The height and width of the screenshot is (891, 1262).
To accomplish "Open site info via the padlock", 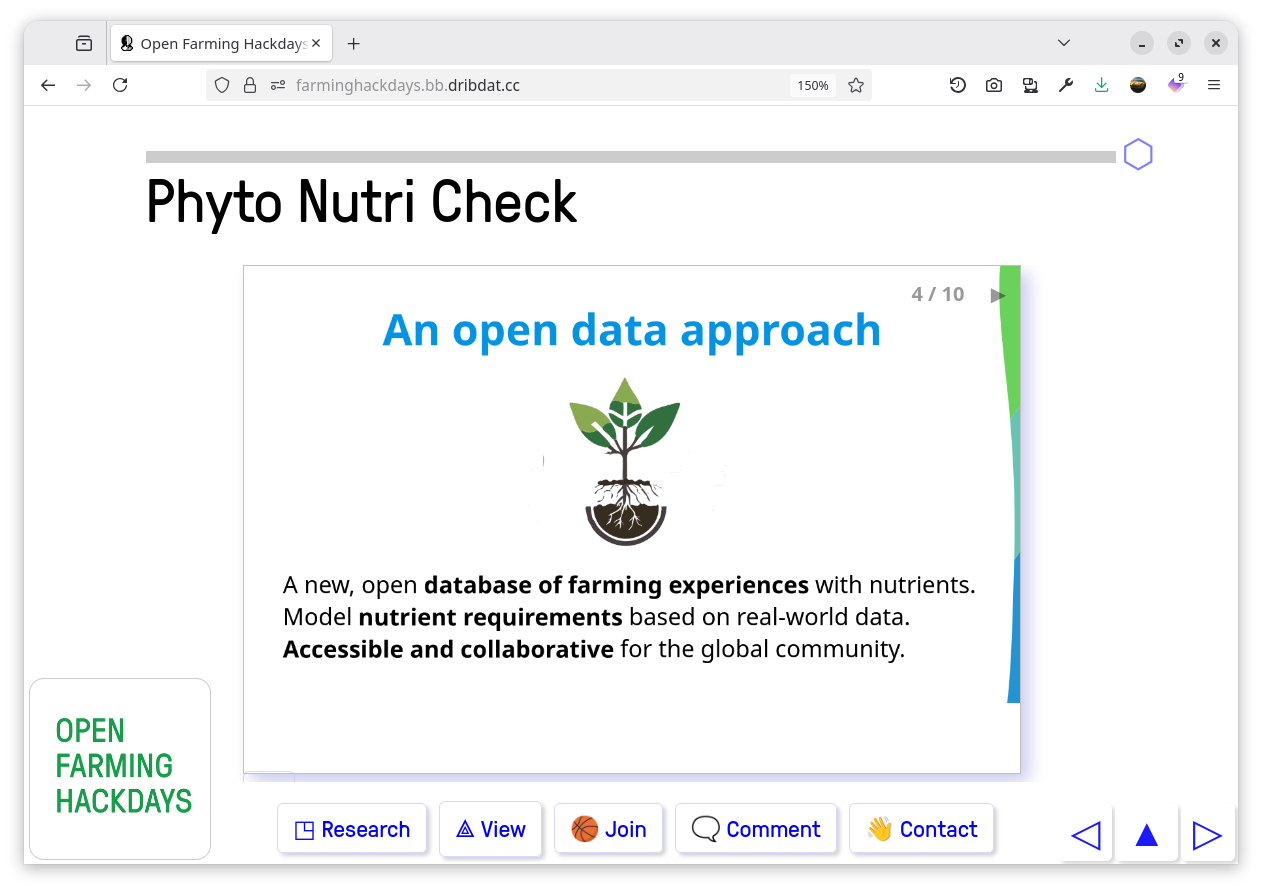I will [250, 85].
